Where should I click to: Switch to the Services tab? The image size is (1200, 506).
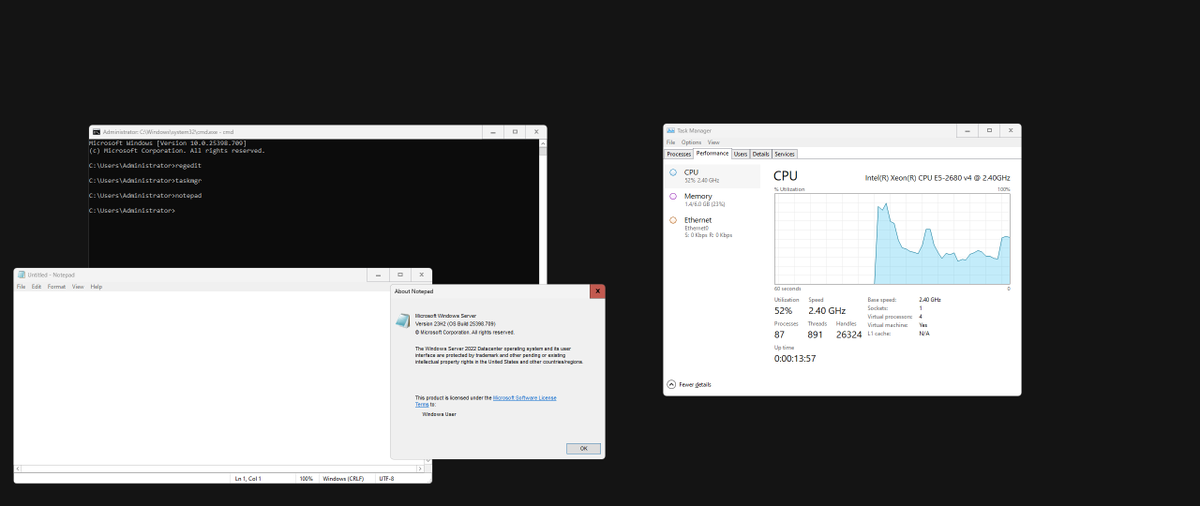785,154
